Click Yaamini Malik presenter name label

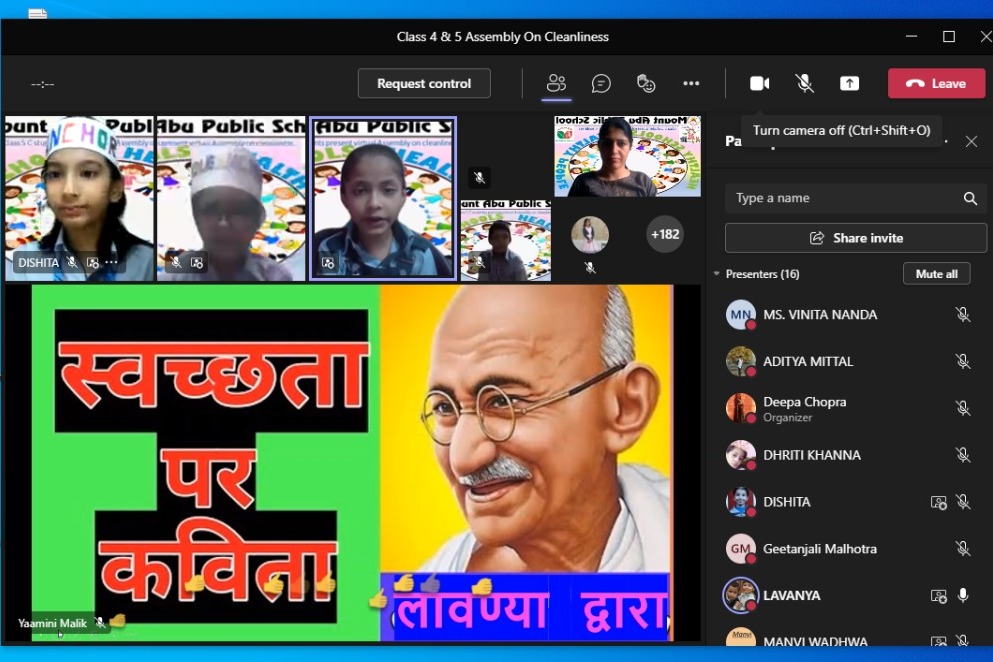coord(53,623)
